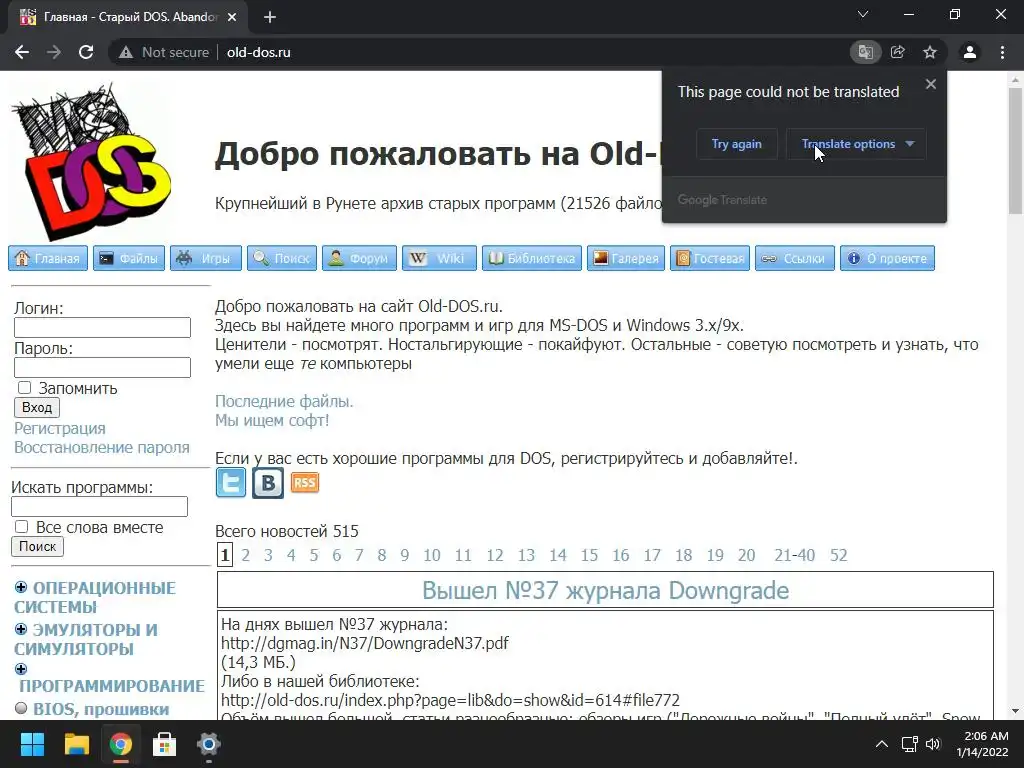Open Microsoft Store from taskbar
Screen dimensions: 1024x768
[x=165, y=744]
